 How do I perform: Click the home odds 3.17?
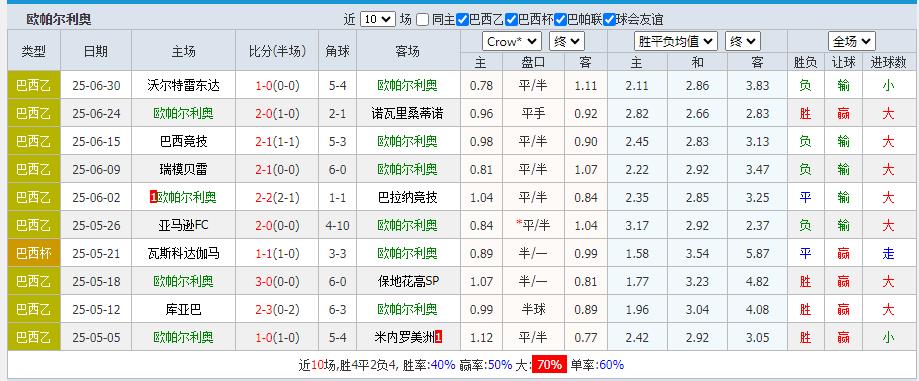637,225
